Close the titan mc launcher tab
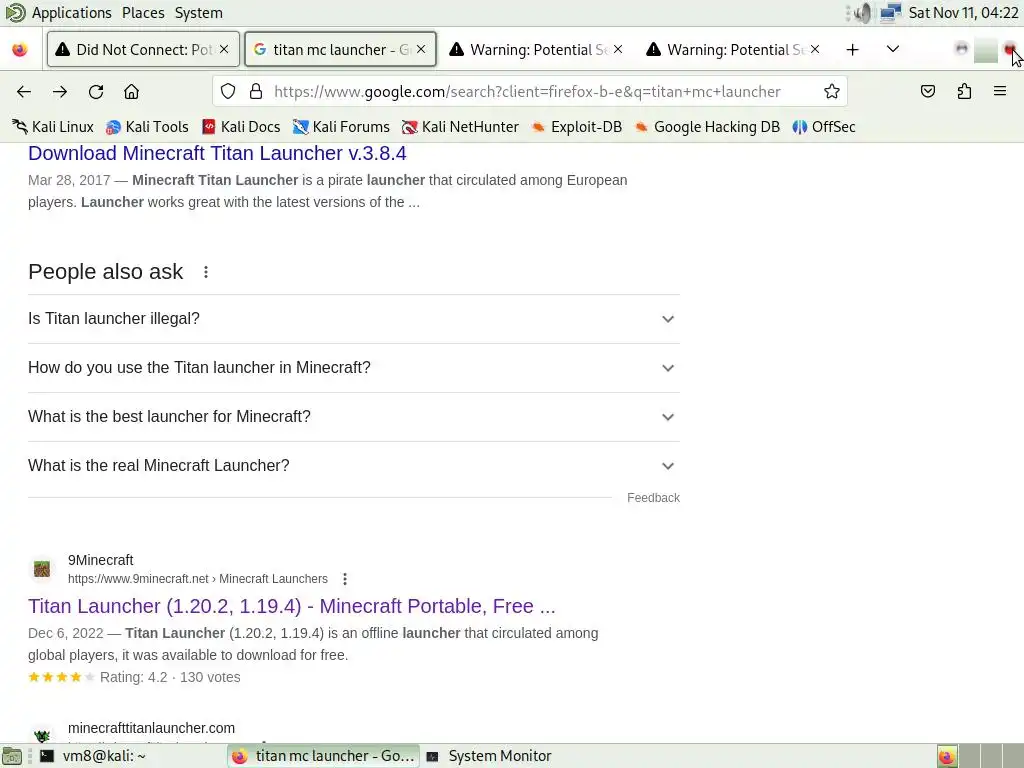The height and width of the screenshot is (768, 1024). pos(421,49)
